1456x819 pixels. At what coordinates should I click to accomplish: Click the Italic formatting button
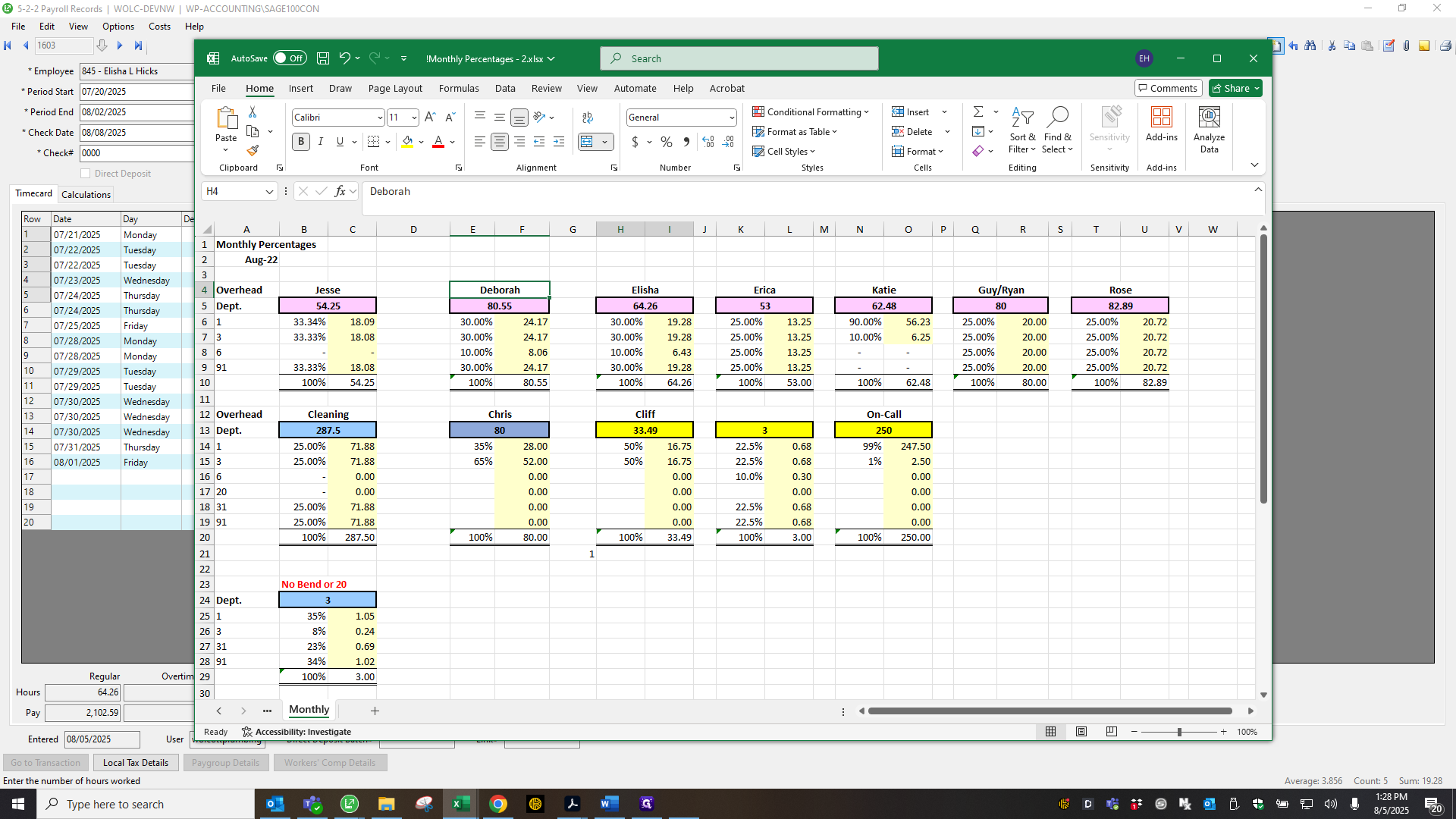click(321, 142)
